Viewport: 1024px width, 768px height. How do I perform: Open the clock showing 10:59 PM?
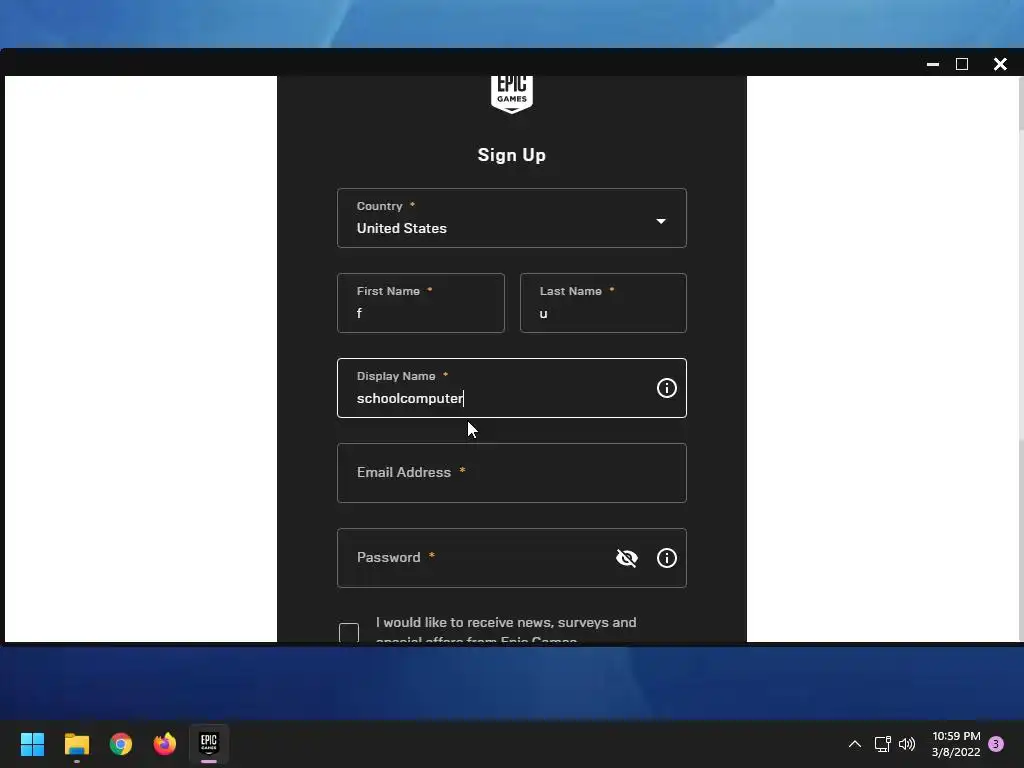(956, 744)
